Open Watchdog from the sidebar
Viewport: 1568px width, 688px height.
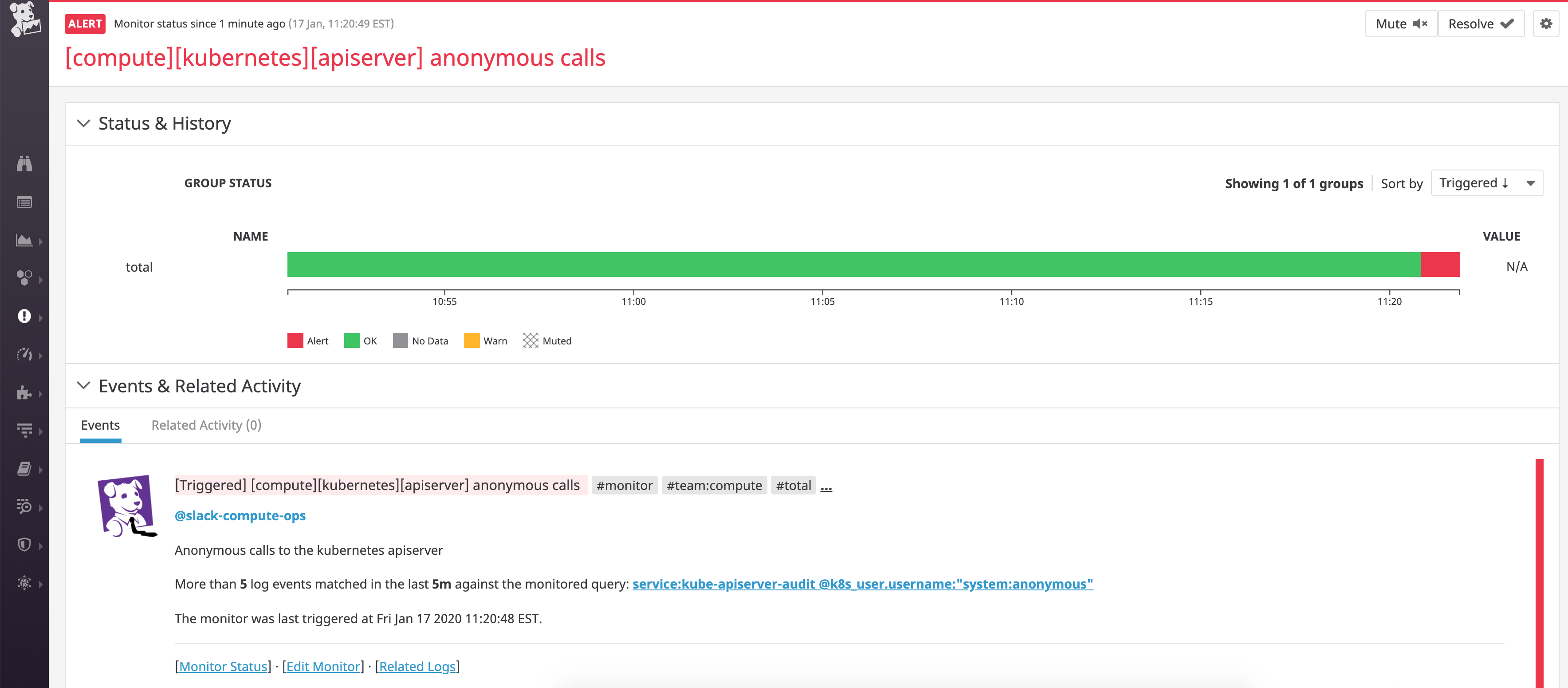(x=24, y=164)
